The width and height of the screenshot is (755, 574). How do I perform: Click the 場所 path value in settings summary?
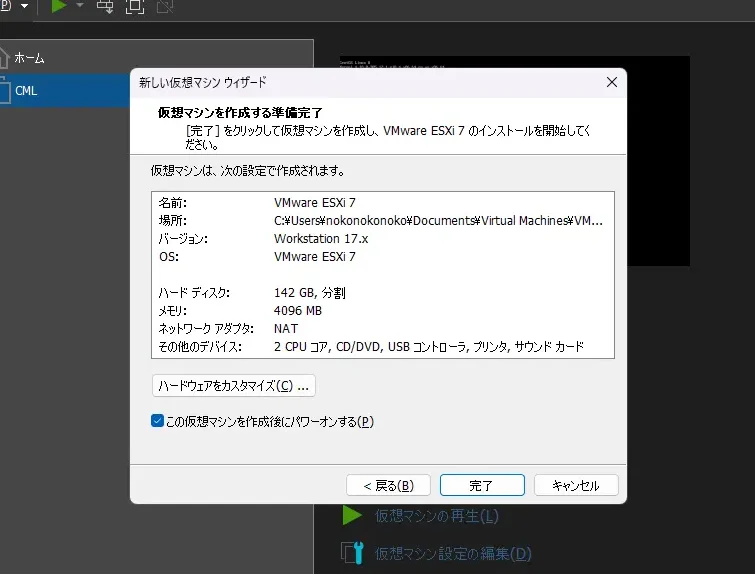point(438,221)
